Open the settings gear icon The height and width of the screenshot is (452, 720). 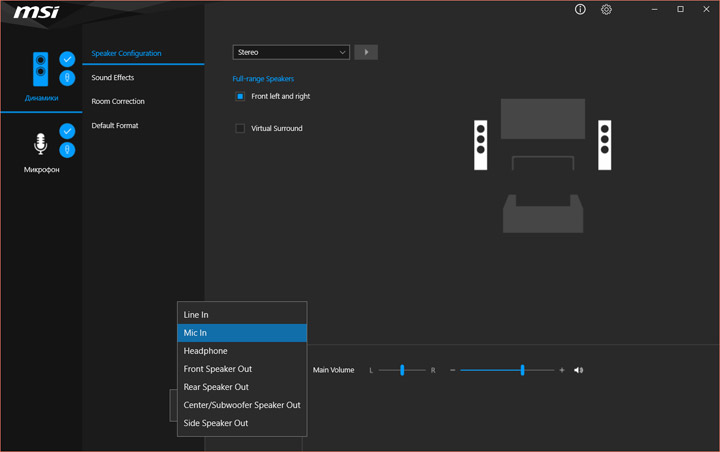pyautogui.click(x=606, y=10)
